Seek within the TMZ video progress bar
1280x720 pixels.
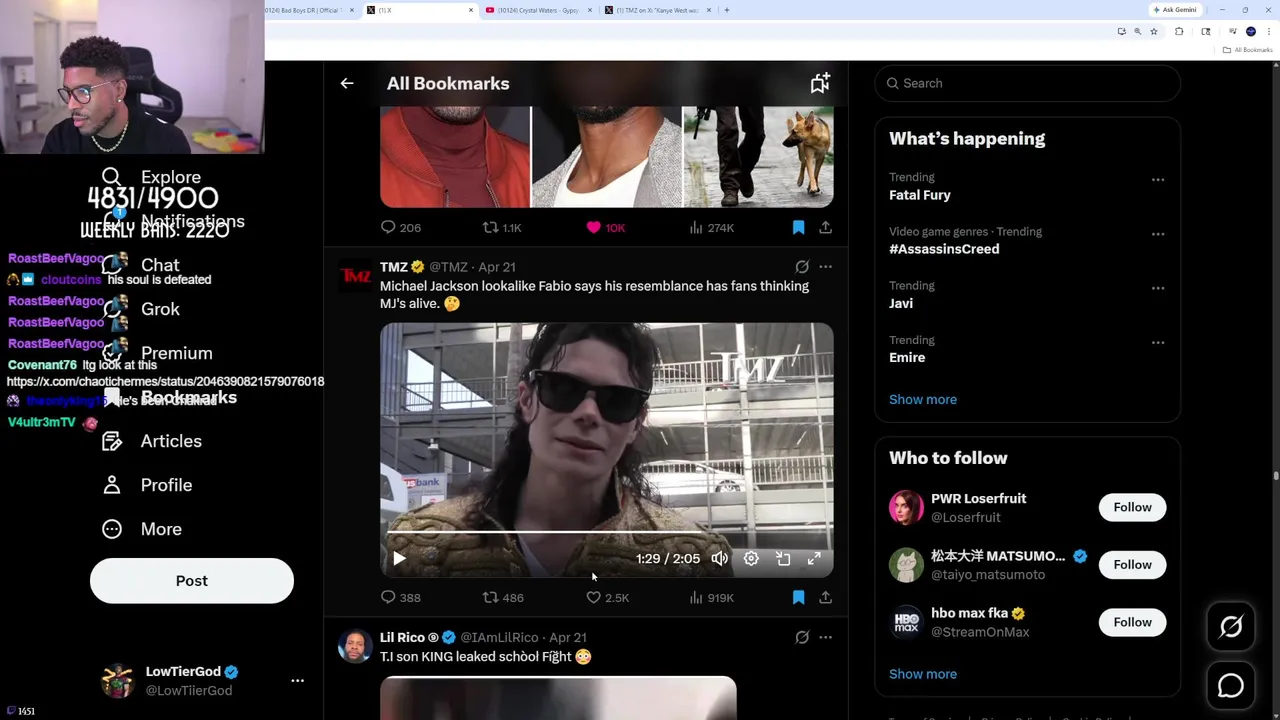(606, 534)
